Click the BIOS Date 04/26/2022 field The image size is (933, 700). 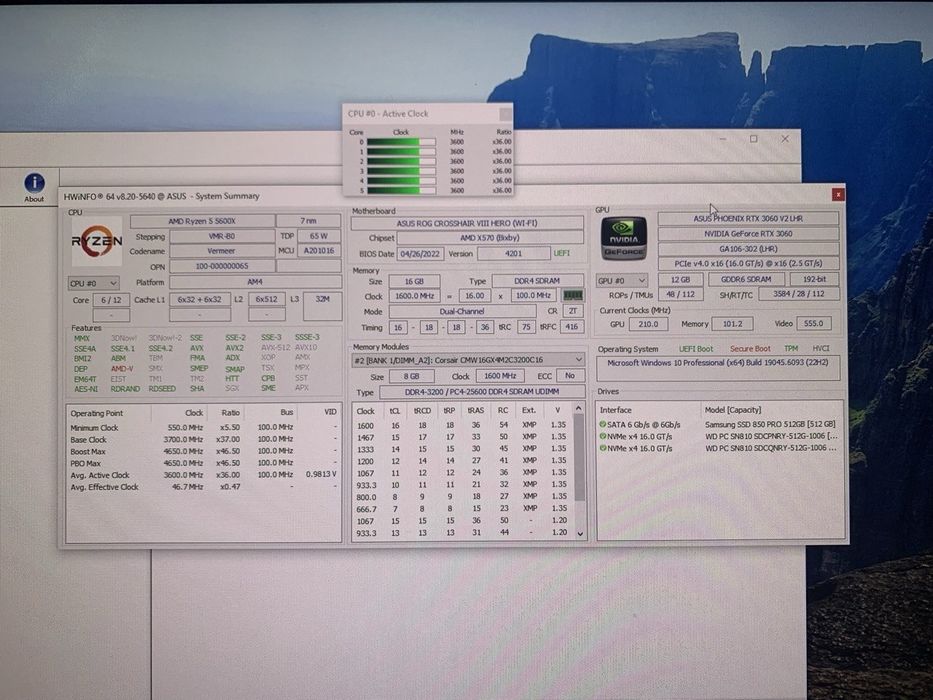pos(420,254)
